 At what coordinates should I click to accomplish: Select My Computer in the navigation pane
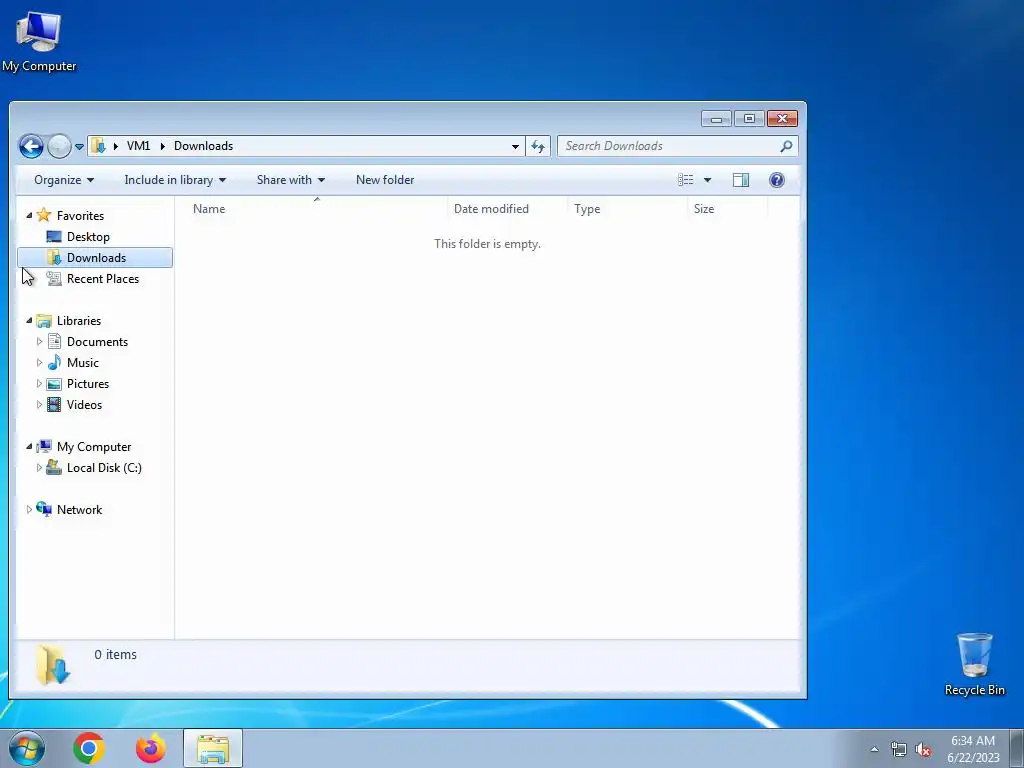pyautogui.click(x=93, y=447)
